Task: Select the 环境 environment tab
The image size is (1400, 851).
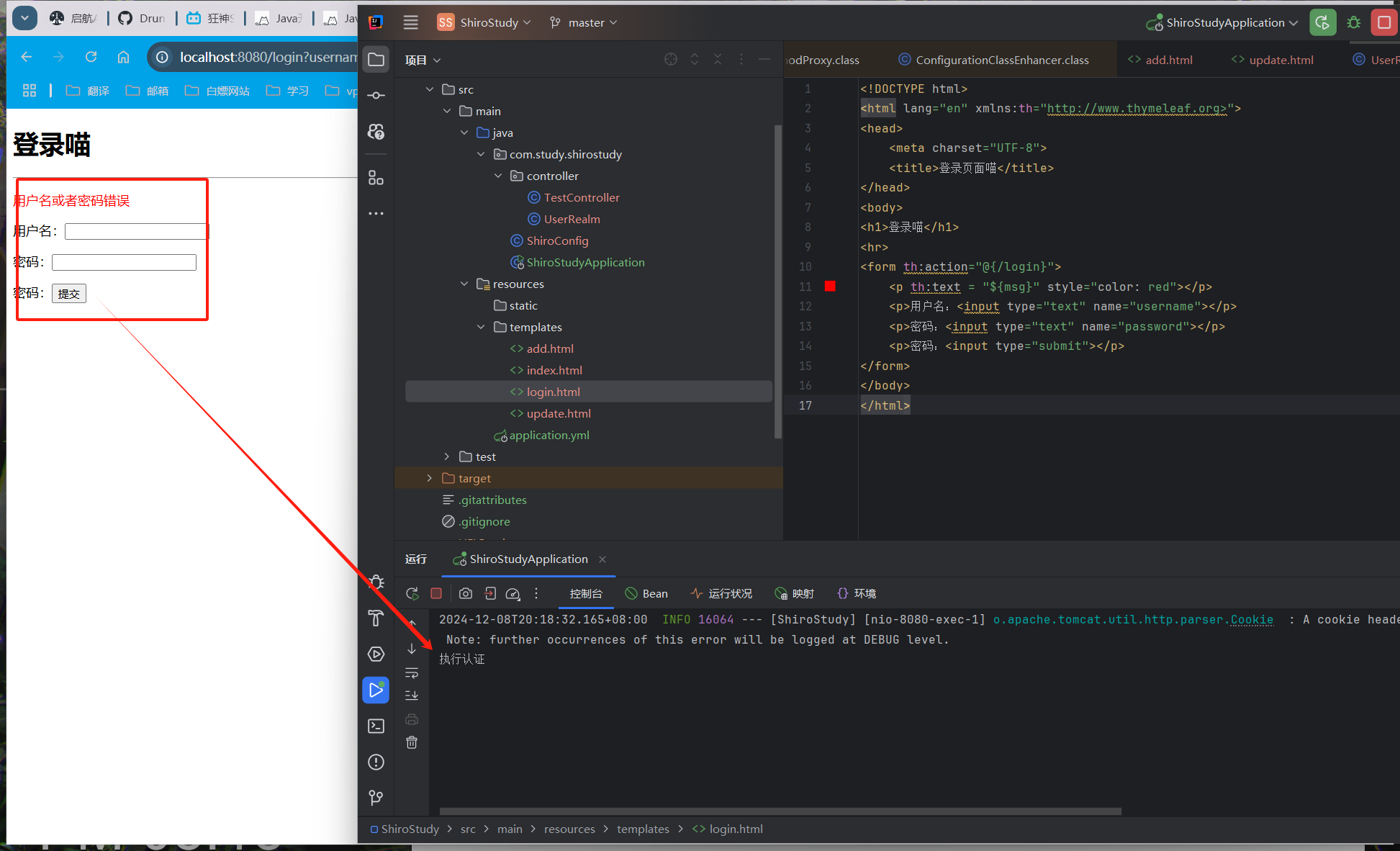Action: click(857, 593)
